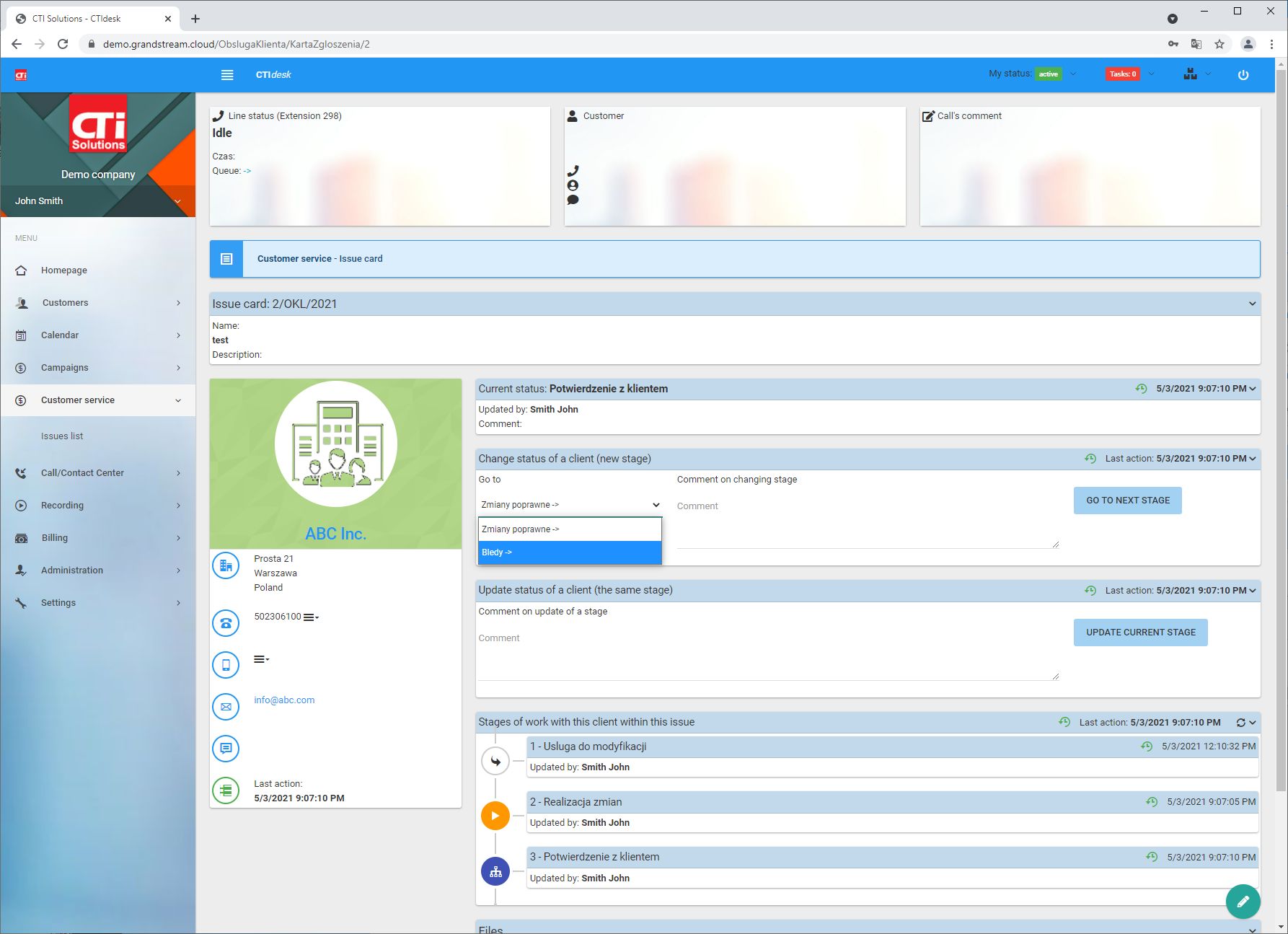Open the Tasks: 0 dropdown
The height and width of the screenshot is (934, 1288).
click(1130, 74)
